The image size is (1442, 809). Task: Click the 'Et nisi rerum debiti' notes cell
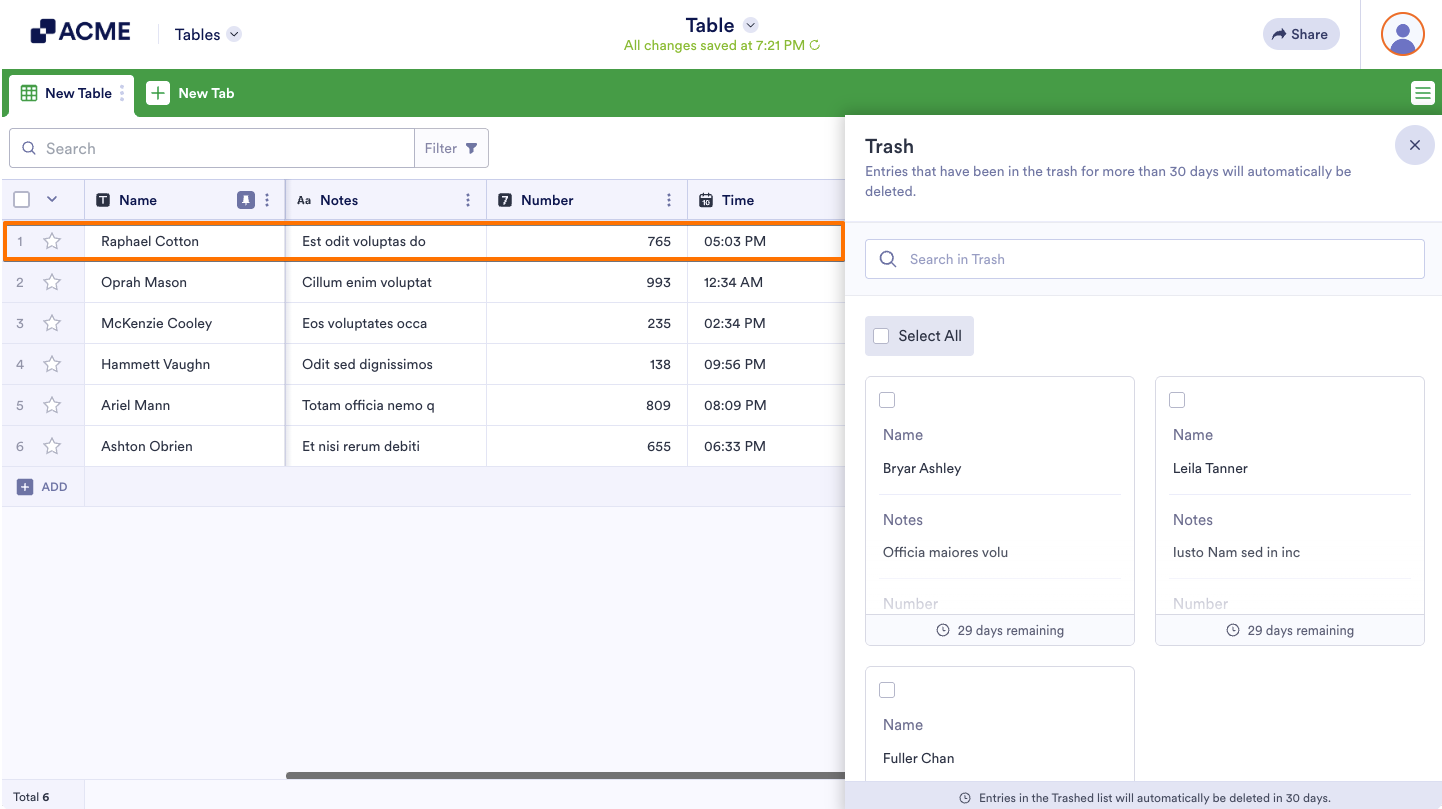point(386,446)
